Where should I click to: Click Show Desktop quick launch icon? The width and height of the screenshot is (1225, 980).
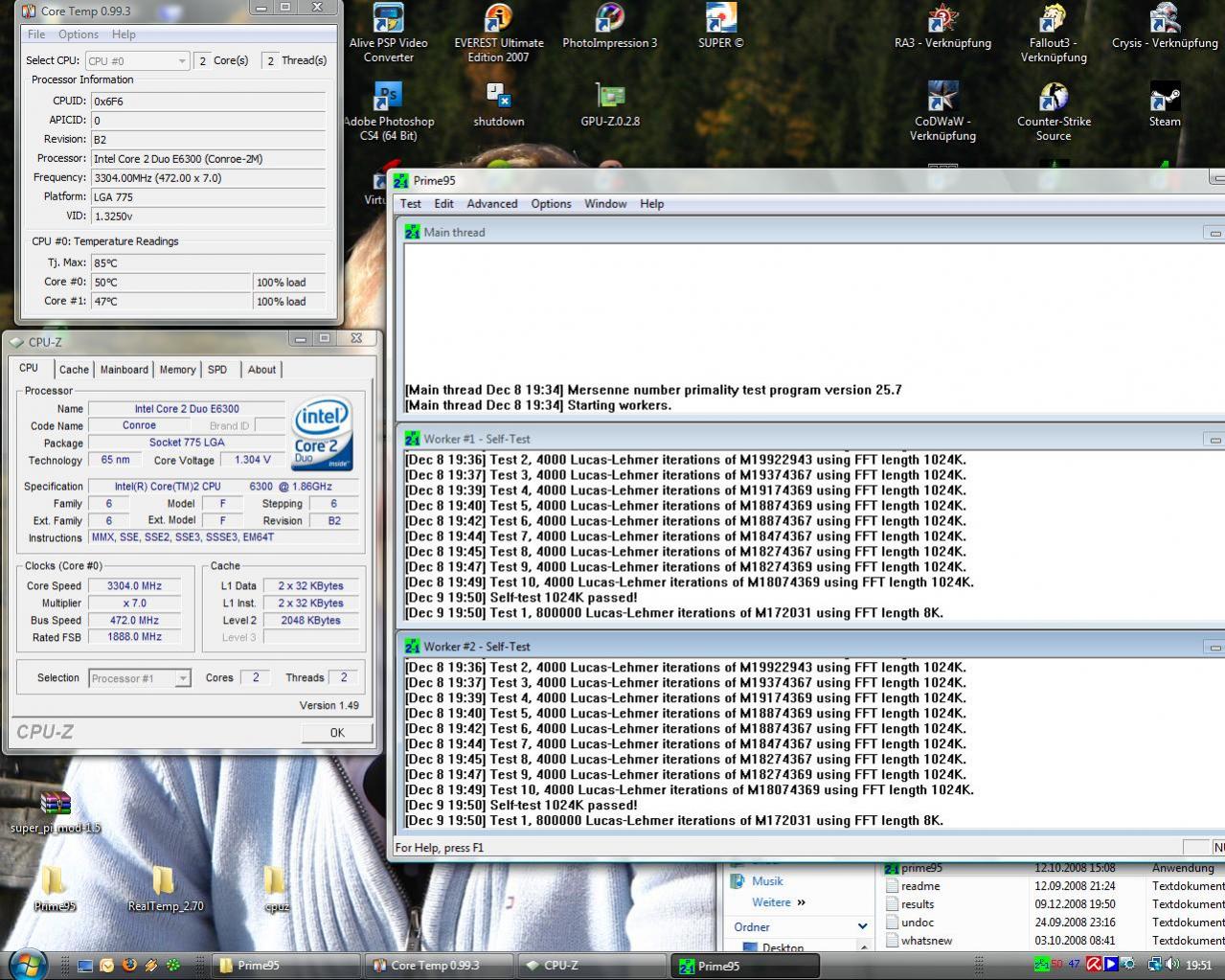(84, 966)
